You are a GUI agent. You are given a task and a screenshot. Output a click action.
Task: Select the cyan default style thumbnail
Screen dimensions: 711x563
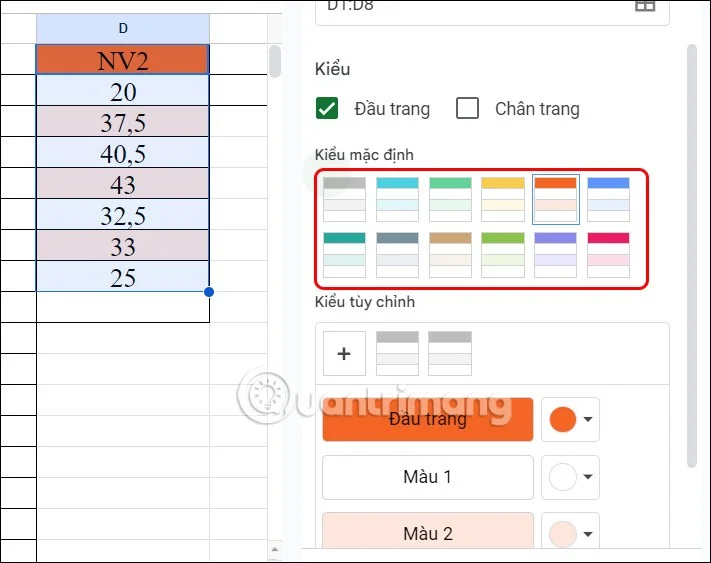[x=397, y=199]
